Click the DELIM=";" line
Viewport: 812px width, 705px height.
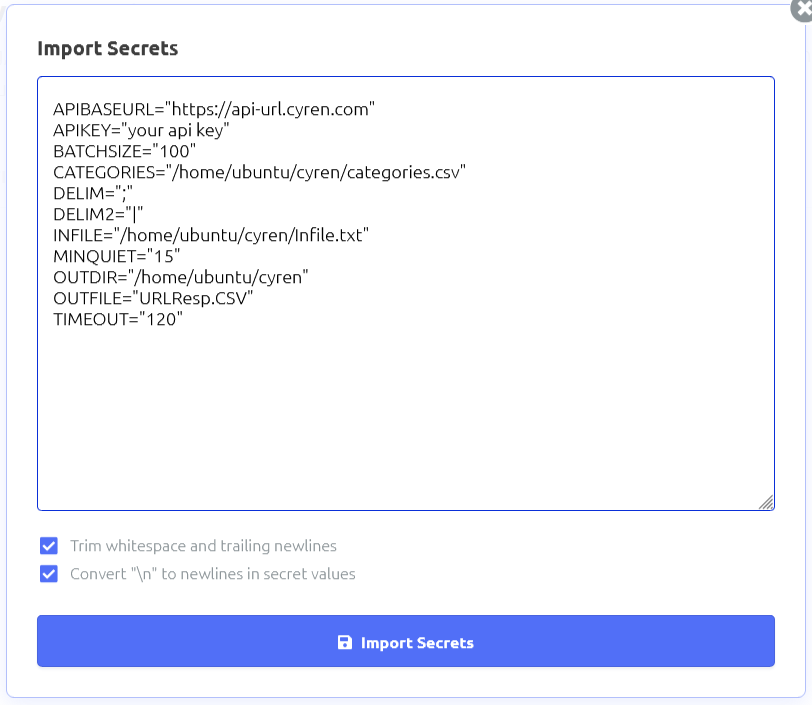click(x=93, y=193)
